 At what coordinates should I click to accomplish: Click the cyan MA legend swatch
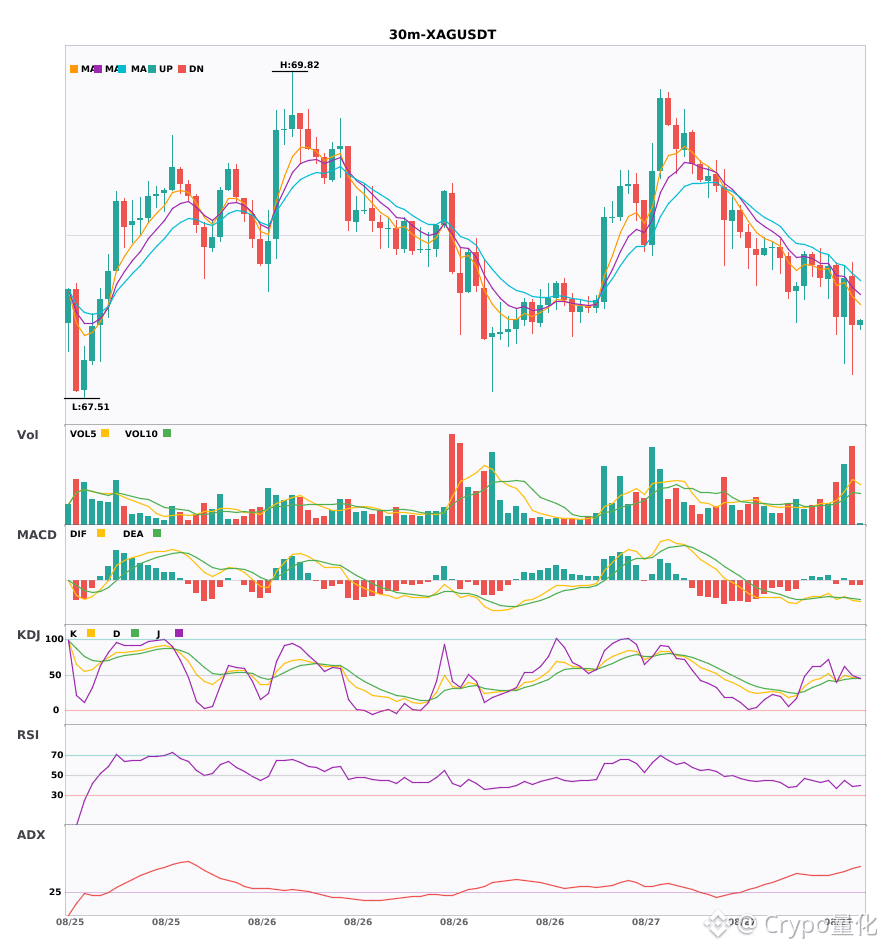click(122, 69)
